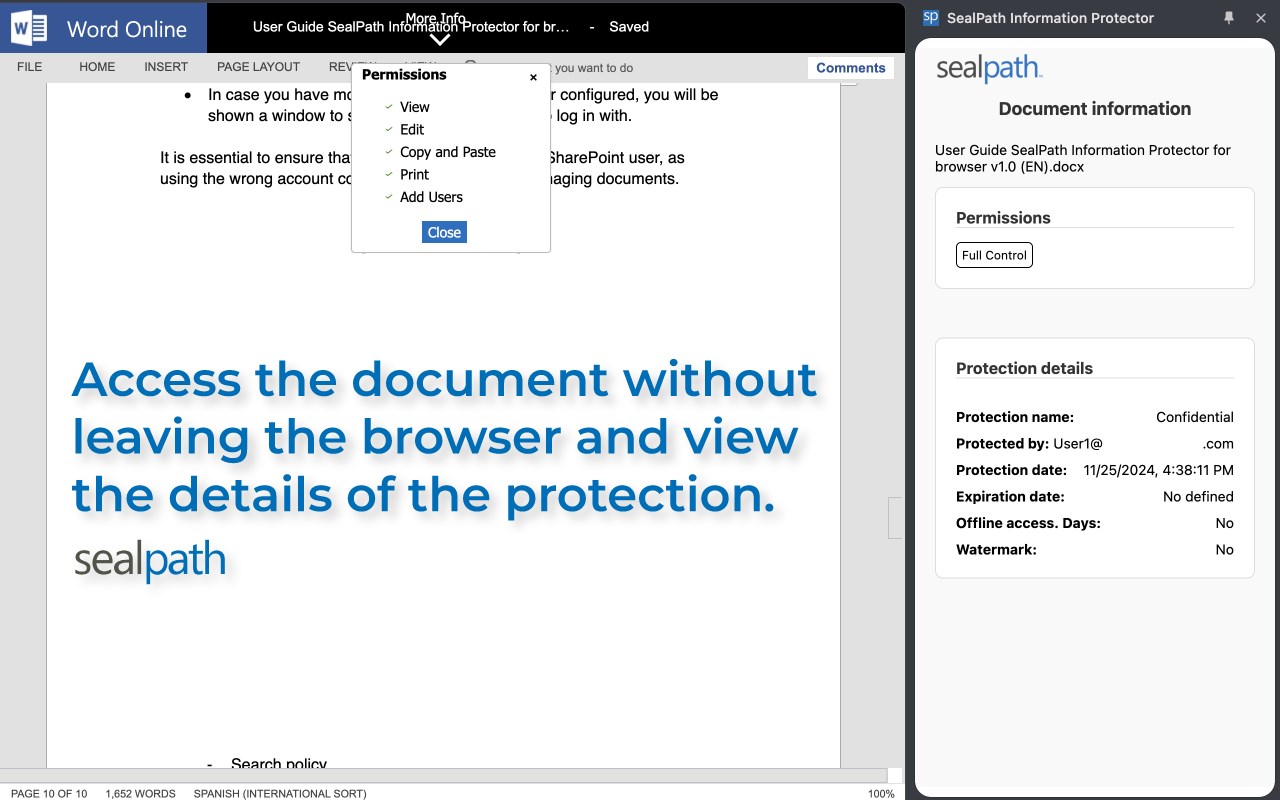
Task: Click the SPANISH (INTERNATIONAL SORT) language indicator
Action: tap(280, 793)
